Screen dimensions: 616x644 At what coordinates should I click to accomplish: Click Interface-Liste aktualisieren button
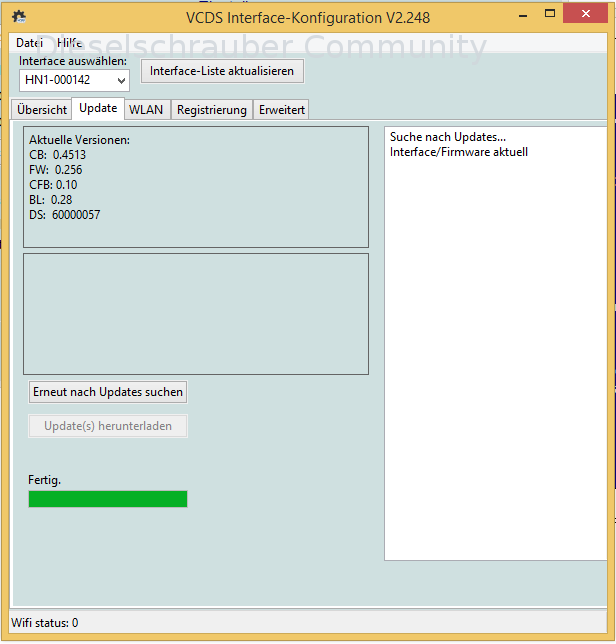[222, 71]
